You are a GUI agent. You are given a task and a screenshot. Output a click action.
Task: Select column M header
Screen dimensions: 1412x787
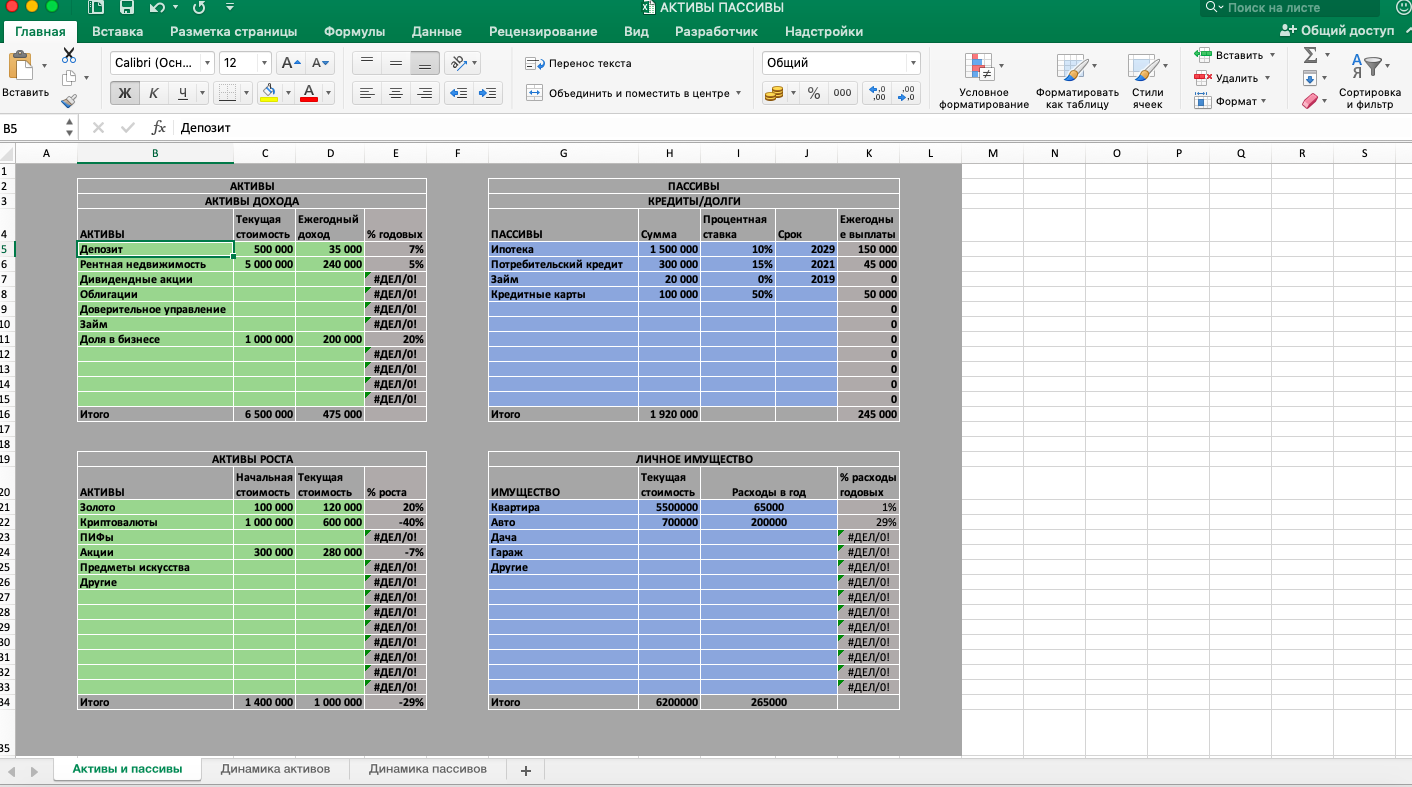(x=992, y=153)
